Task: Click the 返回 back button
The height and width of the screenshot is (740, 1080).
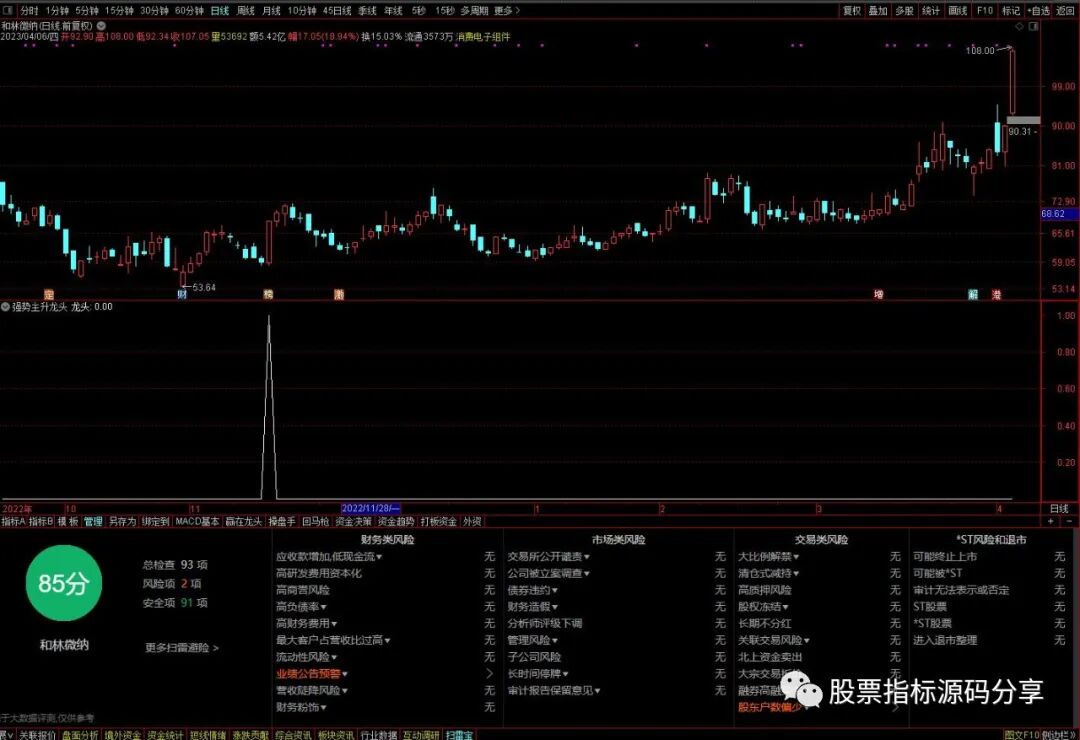Action: pos(1066,10)
